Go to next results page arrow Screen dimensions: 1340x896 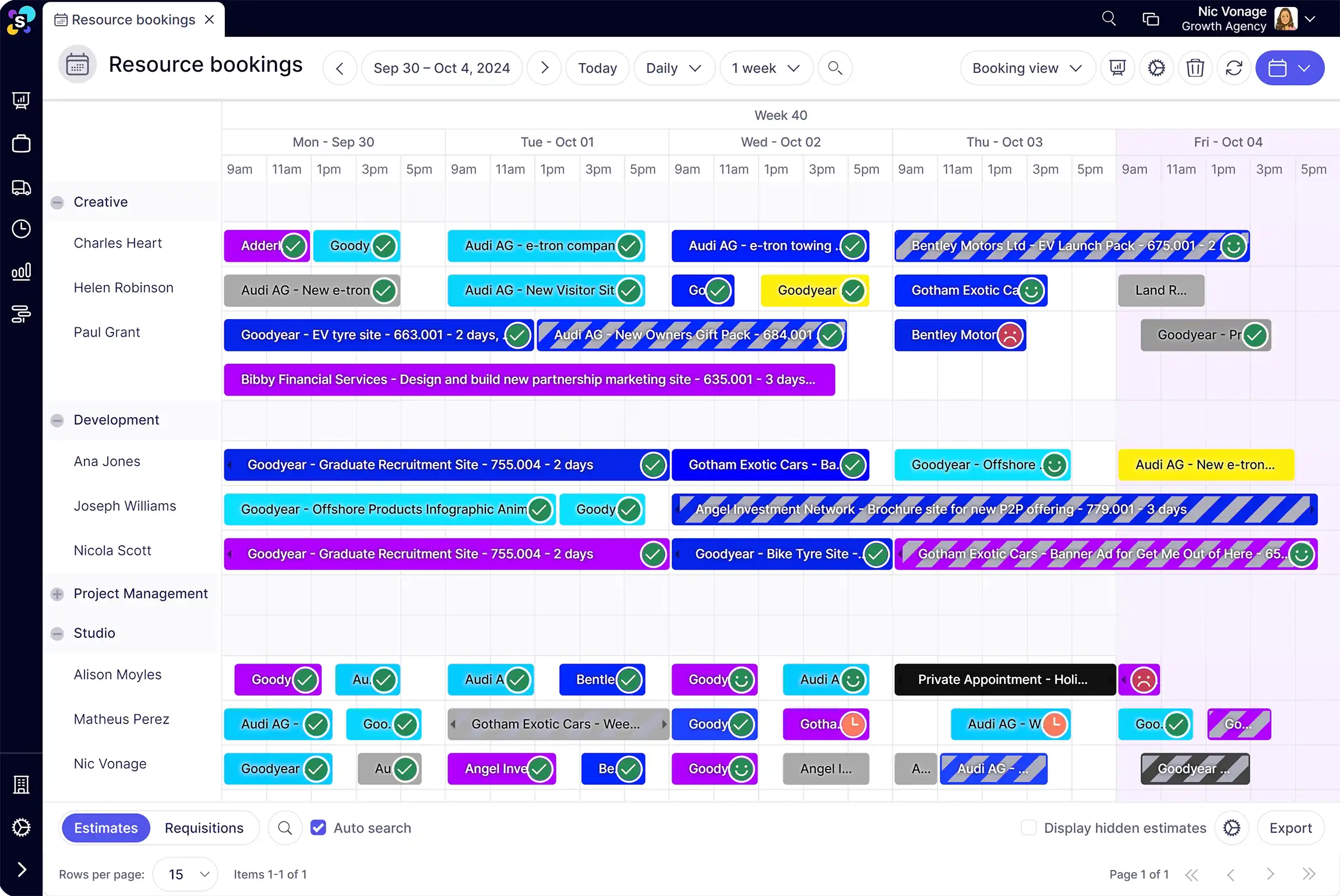pos(1270,874)
